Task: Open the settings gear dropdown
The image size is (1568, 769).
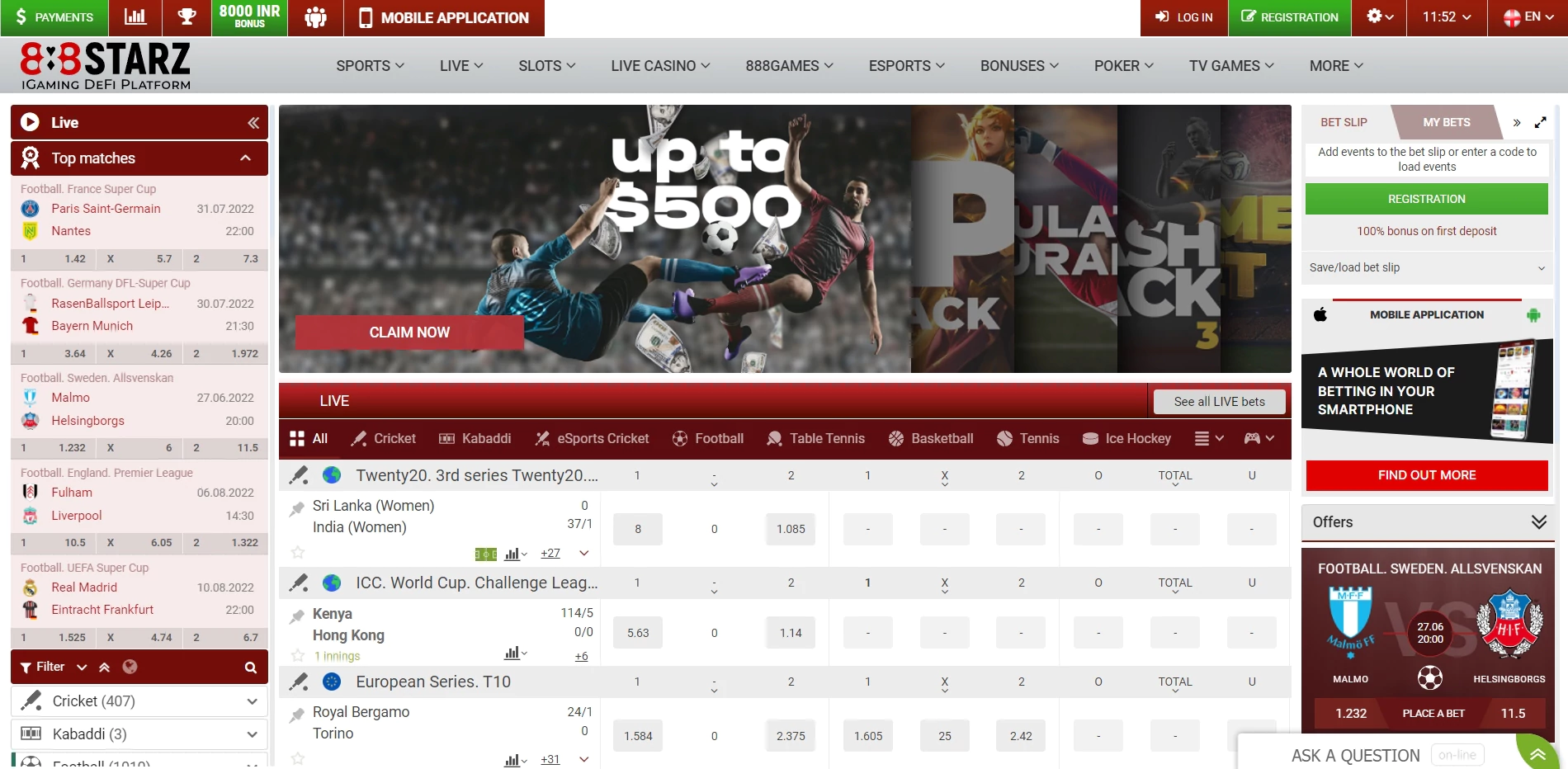Action: 1380,17
